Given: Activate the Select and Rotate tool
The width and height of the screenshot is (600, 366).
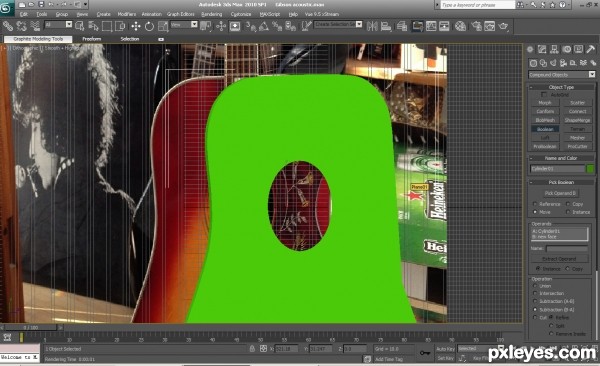Looking at the screenshot, I should point(149,26).
